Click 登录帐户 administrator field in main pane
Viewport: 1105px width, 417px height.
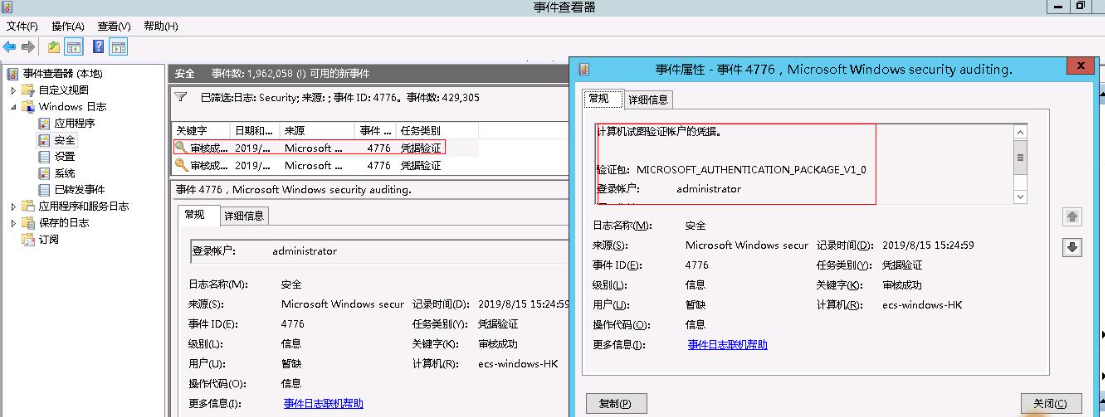point(377,251)
